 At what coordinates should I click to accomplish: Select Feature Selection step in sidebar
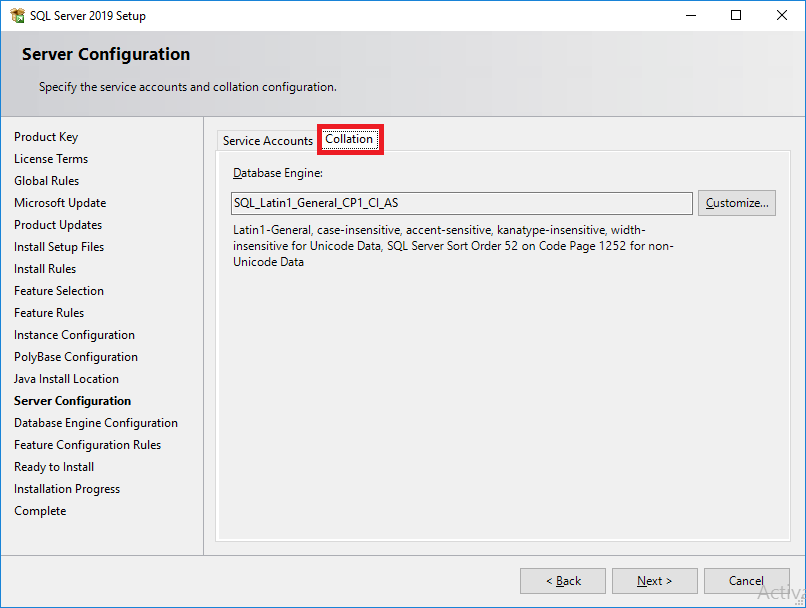pos(59,291)
